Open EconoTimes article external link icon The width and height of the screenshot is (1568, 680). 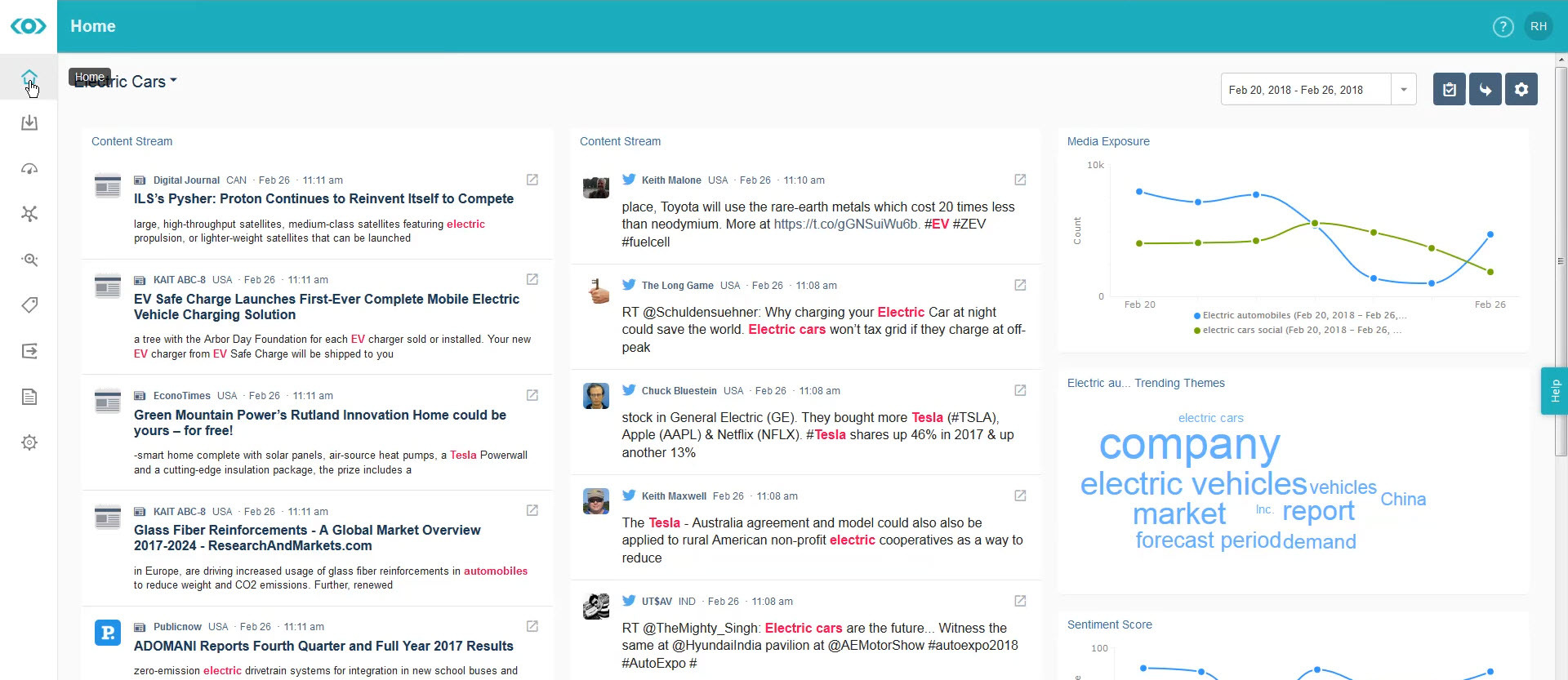532,395
